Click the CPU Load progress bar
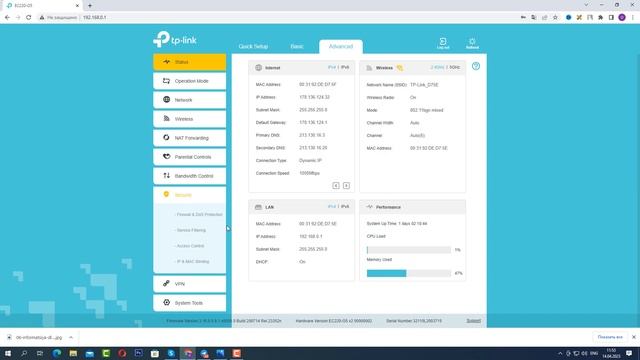The width and height of the screenshot is (640, 360). tap(409, 249)
